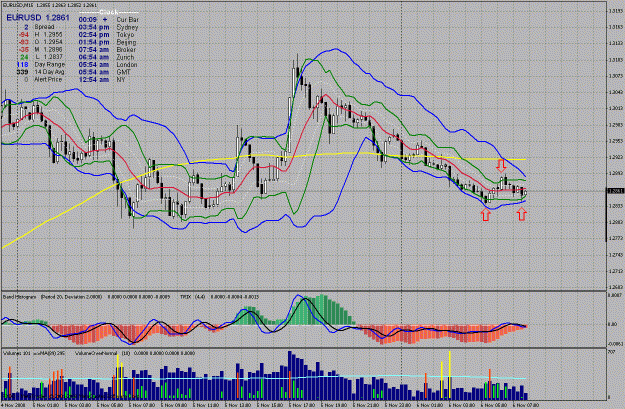625x409 pixels.
Task: Click the Clock header in the panel
Action: coord(108,12)
